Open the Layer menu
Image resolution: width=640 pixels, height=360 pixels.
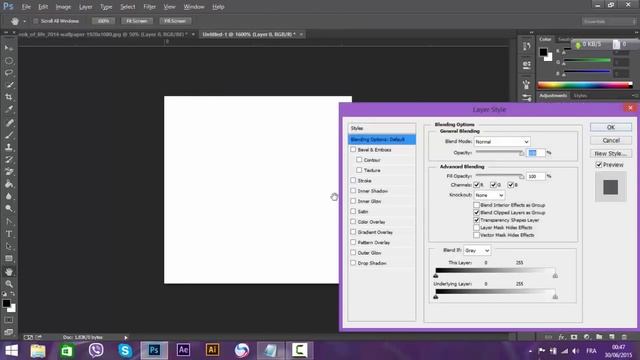(86, 7)
